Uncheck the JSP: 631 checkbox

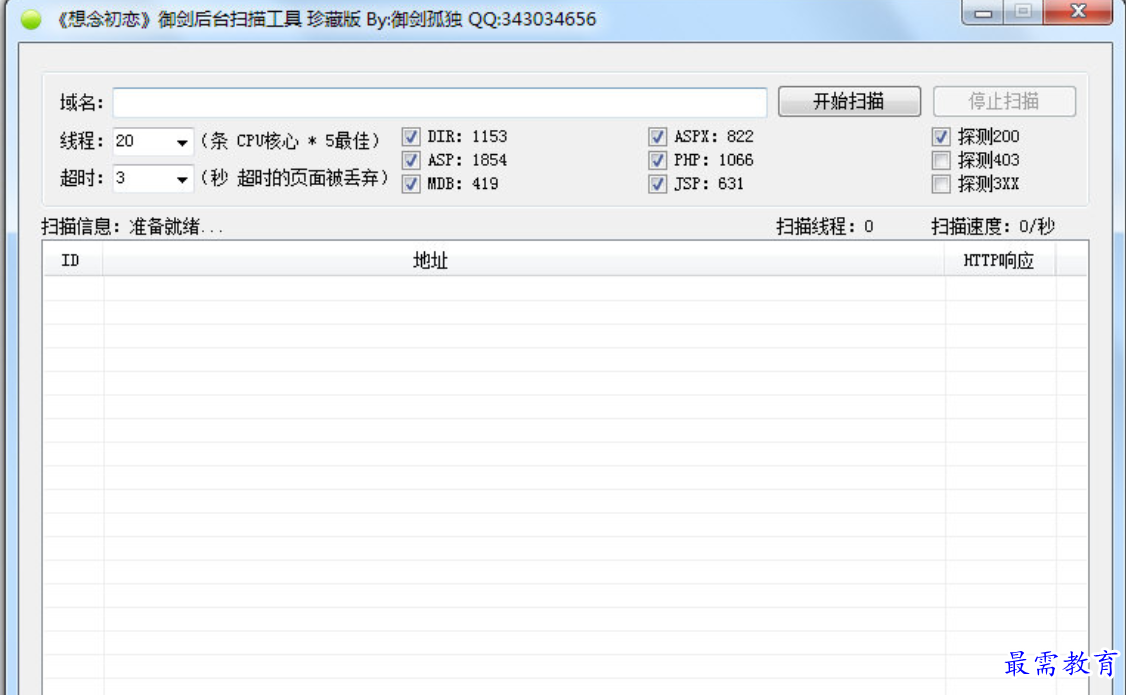point(657,184)
